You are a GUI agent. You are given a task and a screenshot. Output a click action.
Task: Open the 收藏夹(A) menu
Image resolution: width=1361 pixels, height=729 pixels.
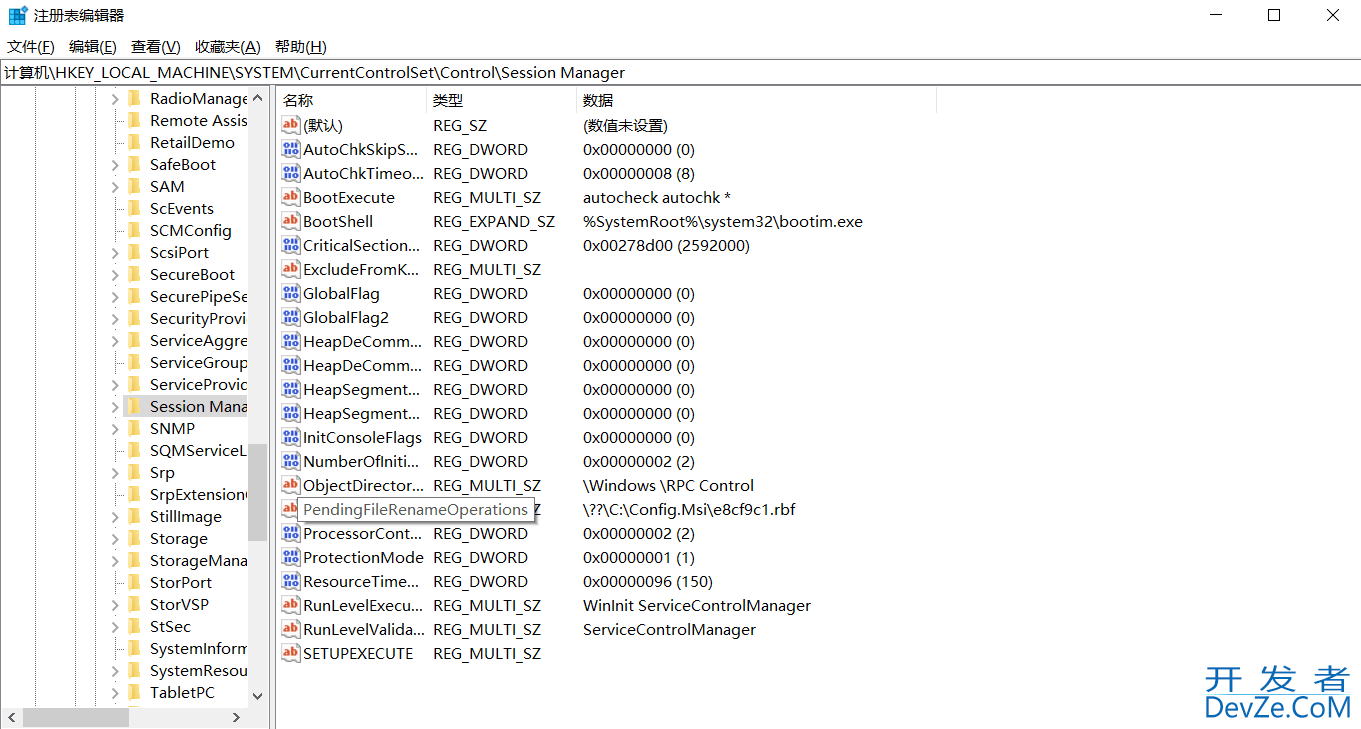point(228,47)
